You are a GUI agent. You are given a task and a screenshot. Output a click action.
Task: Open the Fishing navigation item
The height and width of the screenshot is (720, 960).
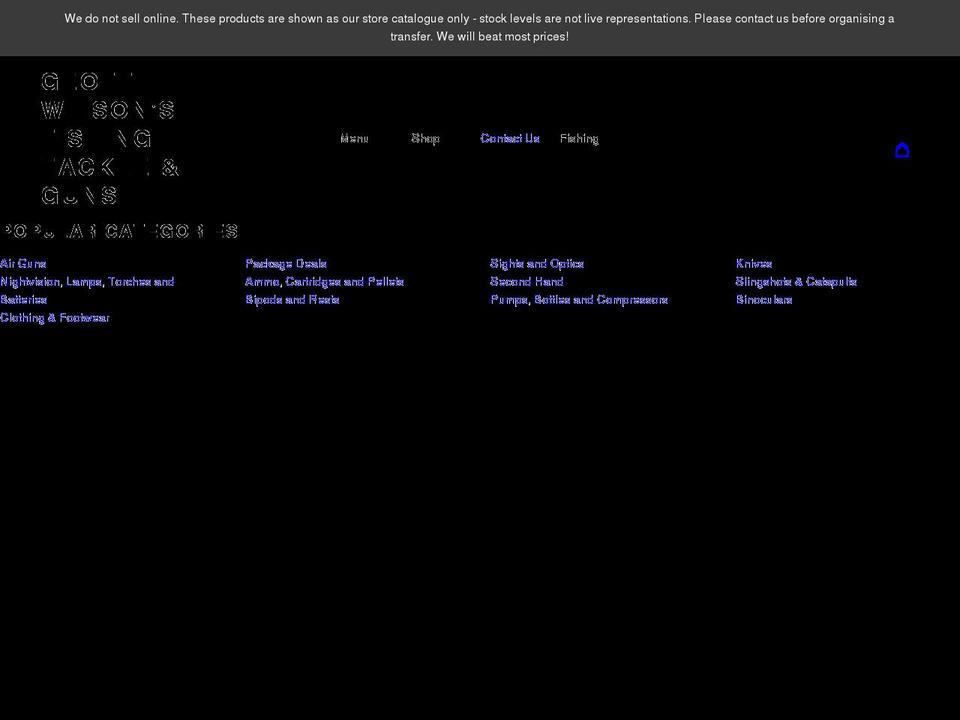click(579, 138)
